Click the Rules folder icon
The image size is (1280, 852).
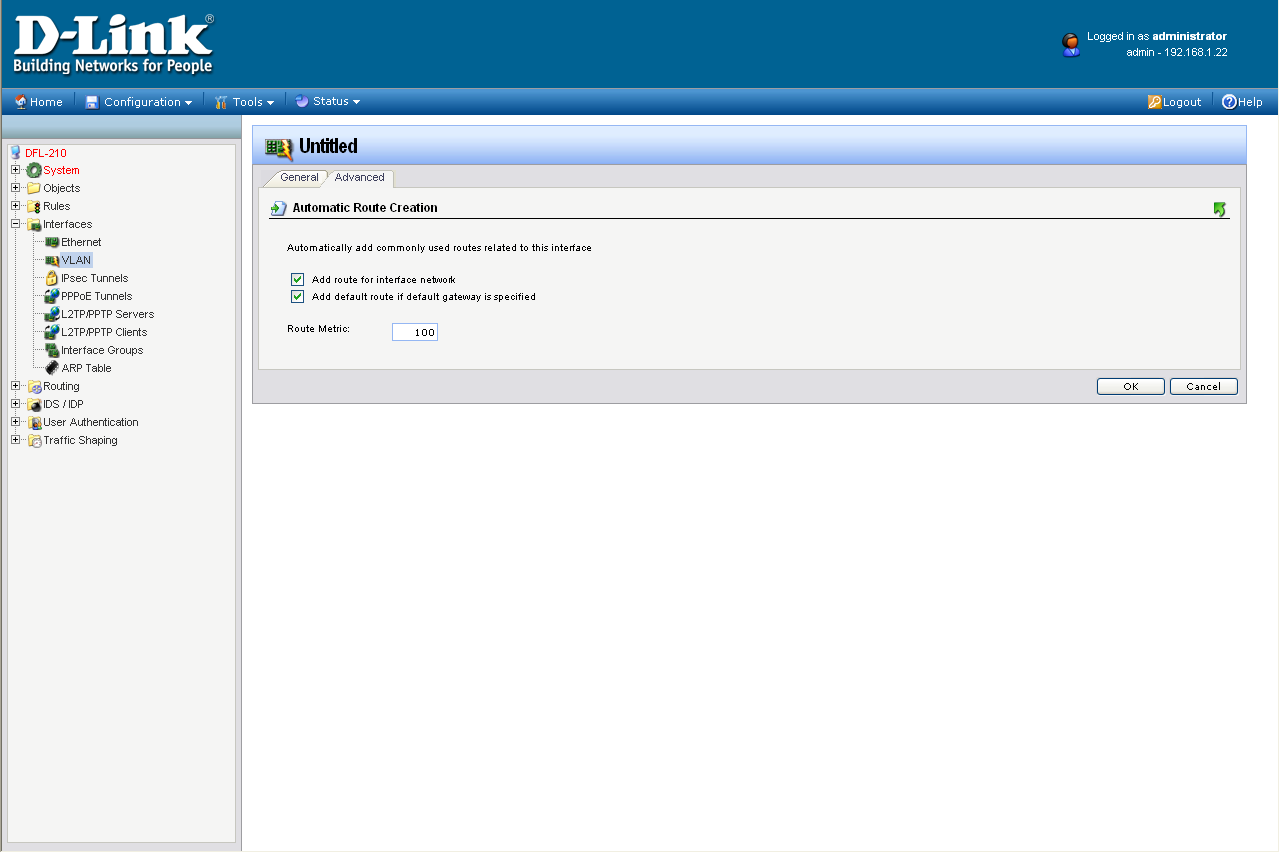coord(34,206)
